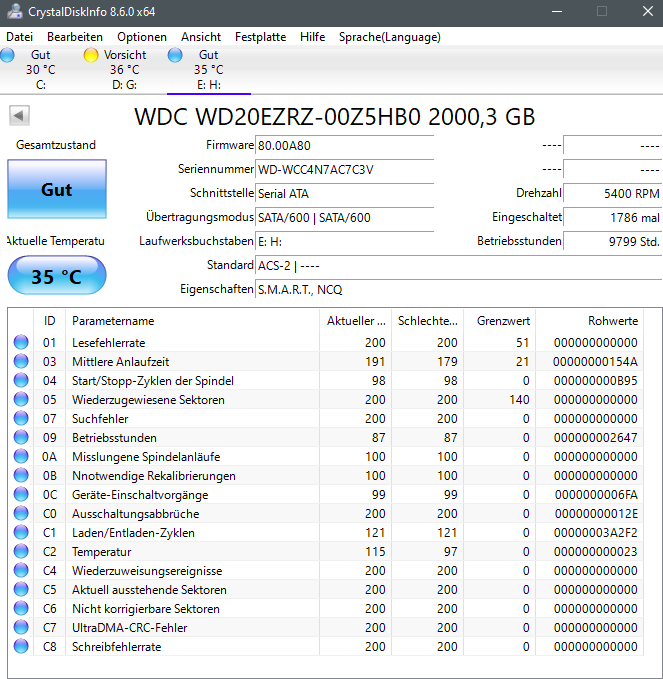
Task: Click the Eigenschaften field S.M.A.R.T., NCQ
Action: [459, 289]
